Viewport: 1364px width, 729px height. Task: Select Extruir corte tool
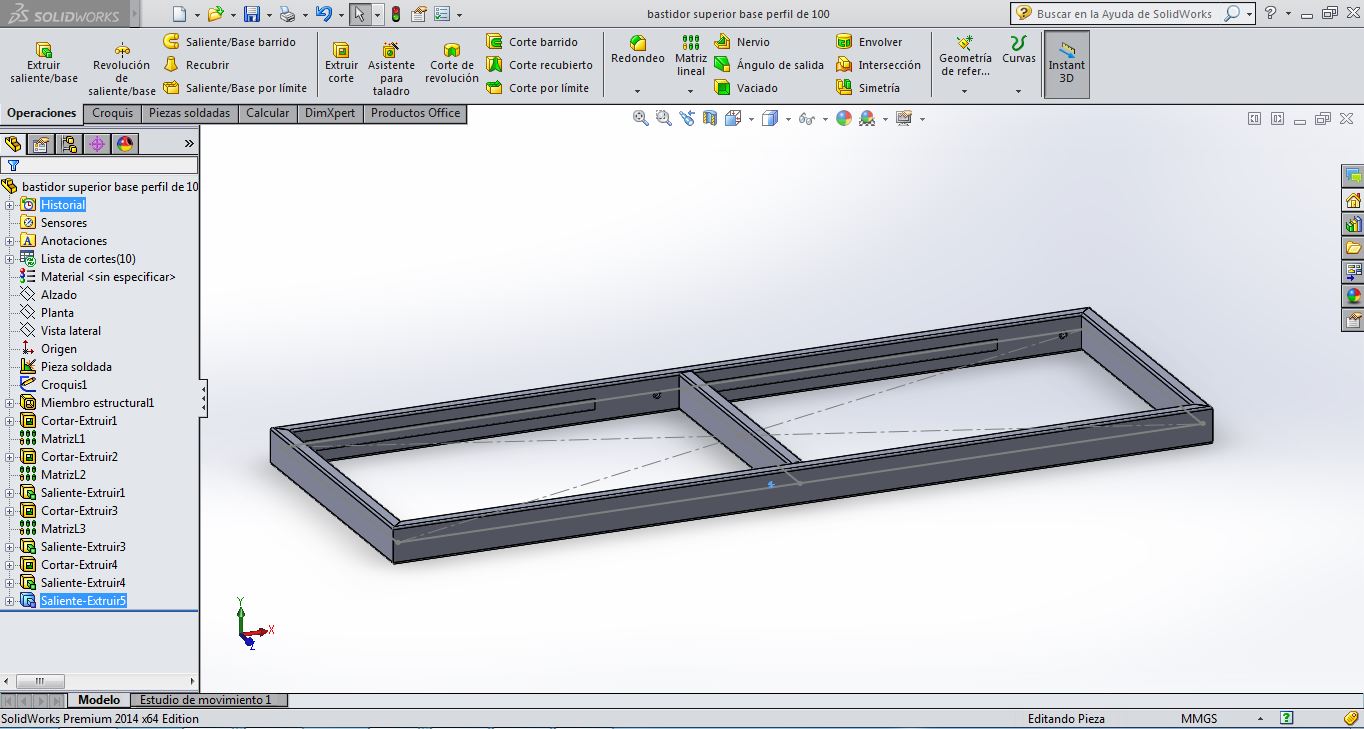tap(341, 63)
